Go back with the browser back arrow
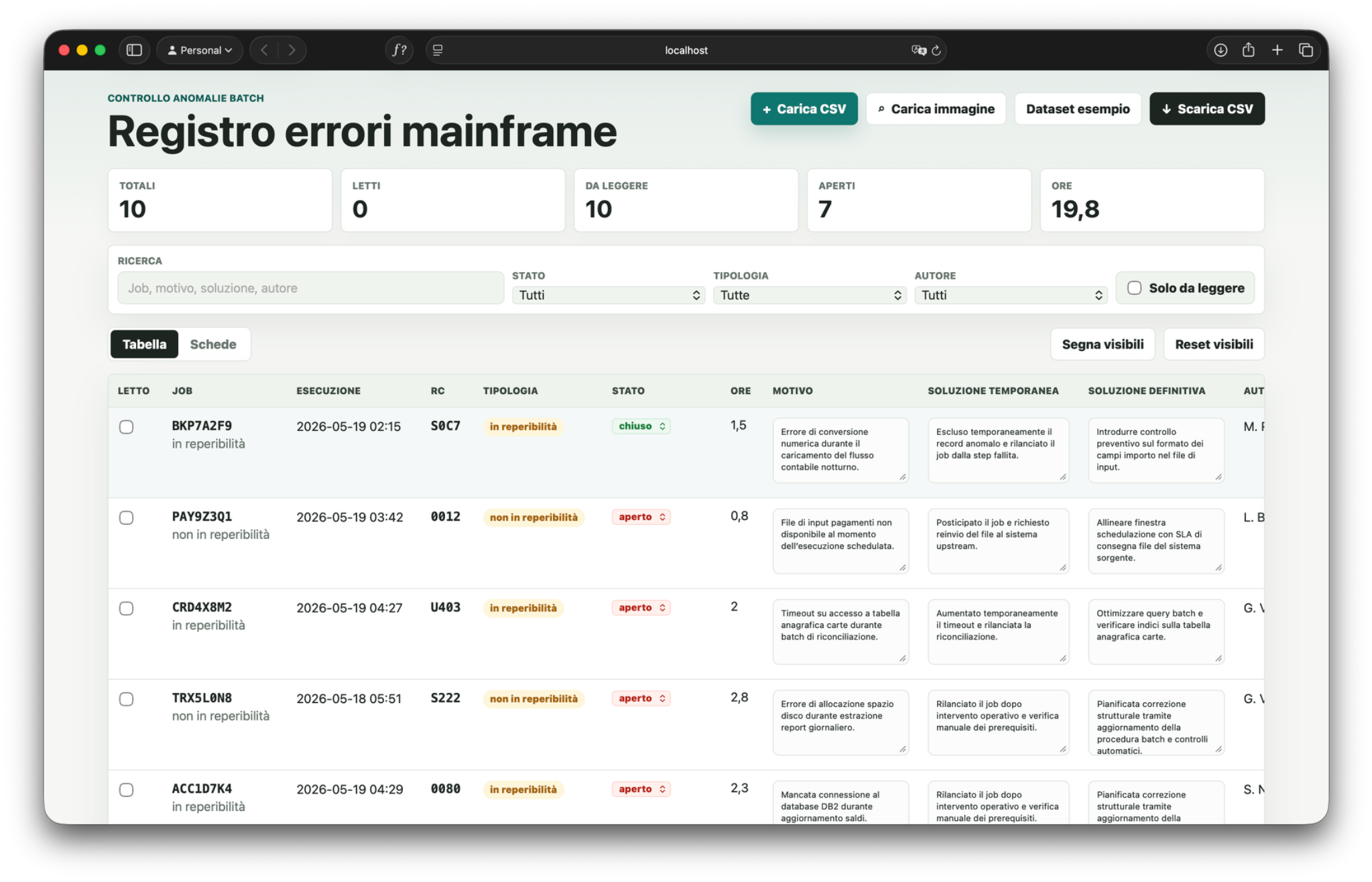 [265, 50]
